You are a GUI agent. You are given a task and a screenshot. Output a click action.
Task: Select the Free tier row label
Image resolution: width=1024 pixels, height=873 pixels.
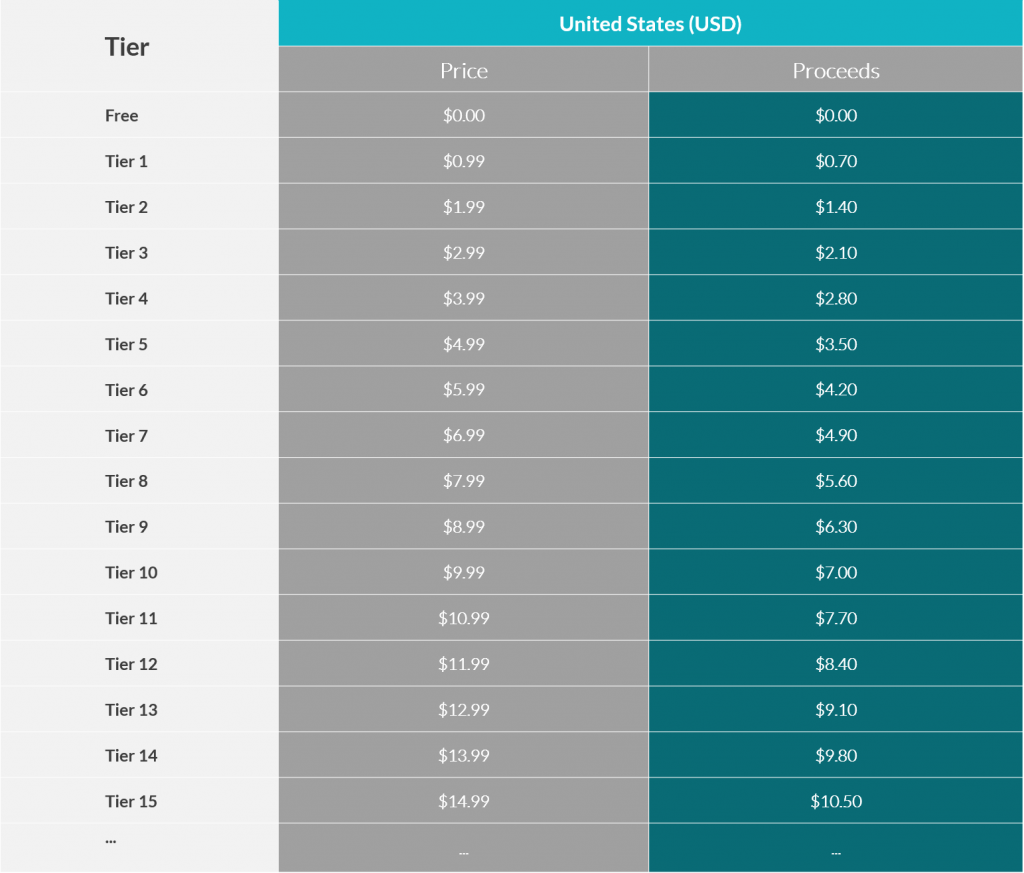click(x=121, y=116)
